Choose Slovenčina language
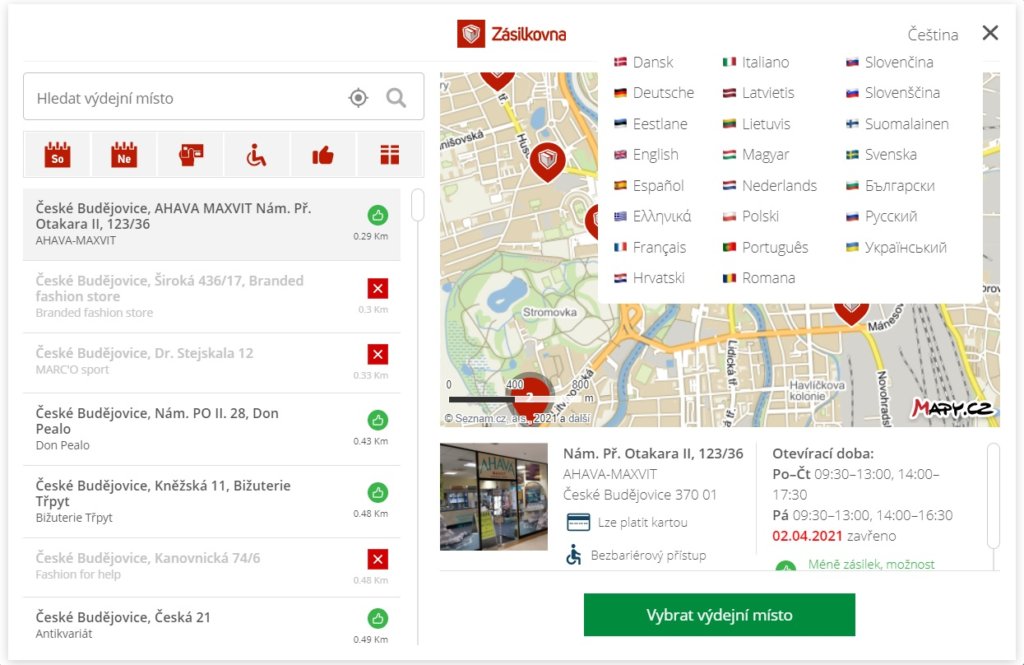The width and height of the screenshot is (1024, 665). 890,62
